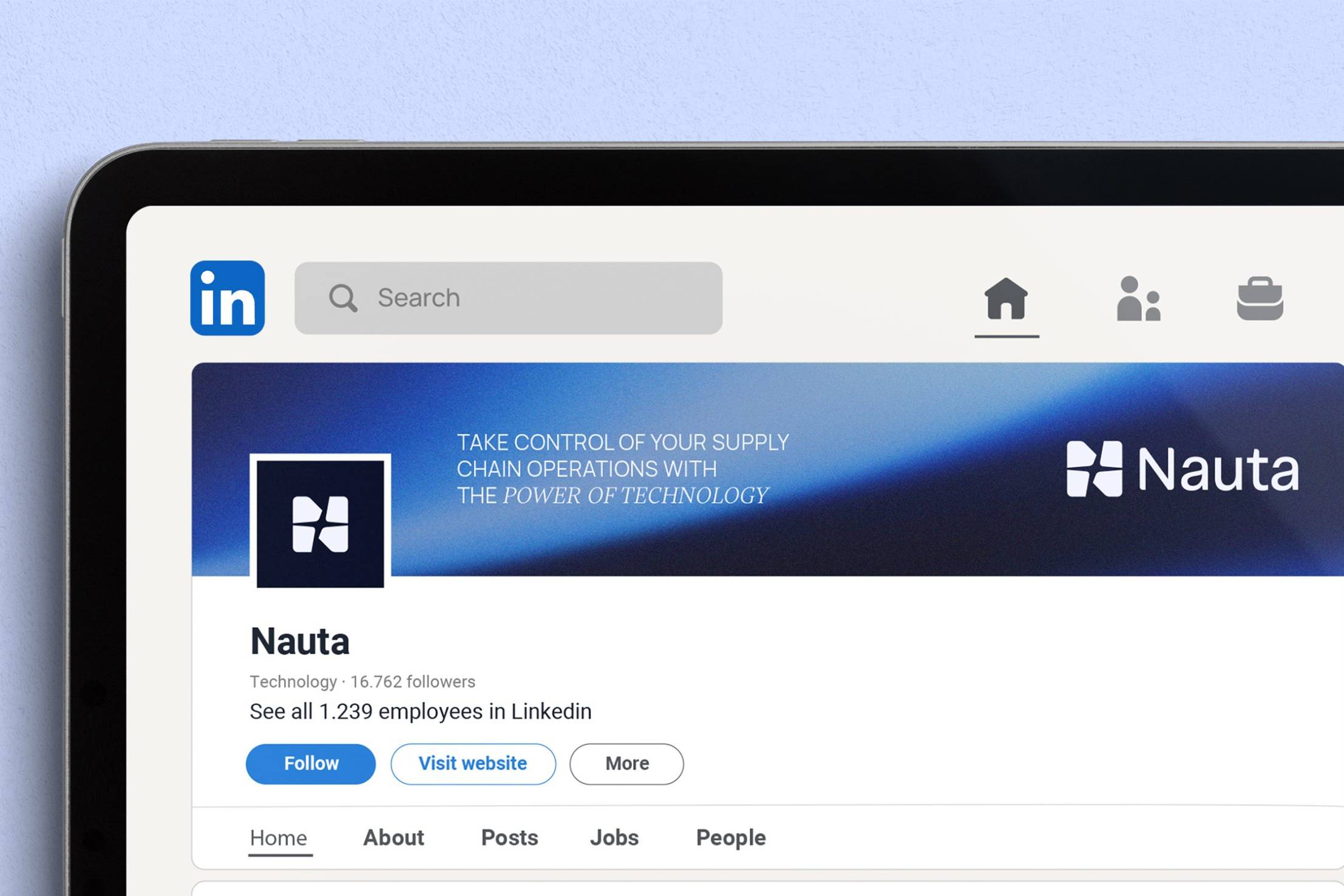Switch to the Posts tab
This screenshot has width=1344, height=896.
tap(509, 838)
